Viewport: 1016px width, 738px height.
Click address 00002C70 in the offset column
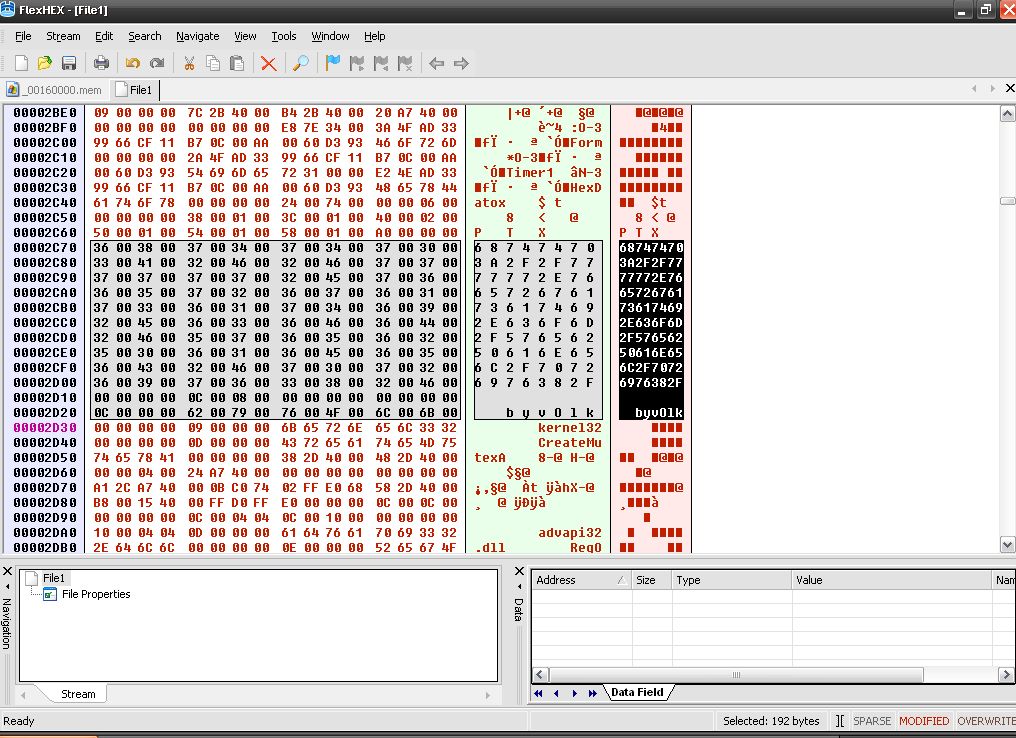45,248
